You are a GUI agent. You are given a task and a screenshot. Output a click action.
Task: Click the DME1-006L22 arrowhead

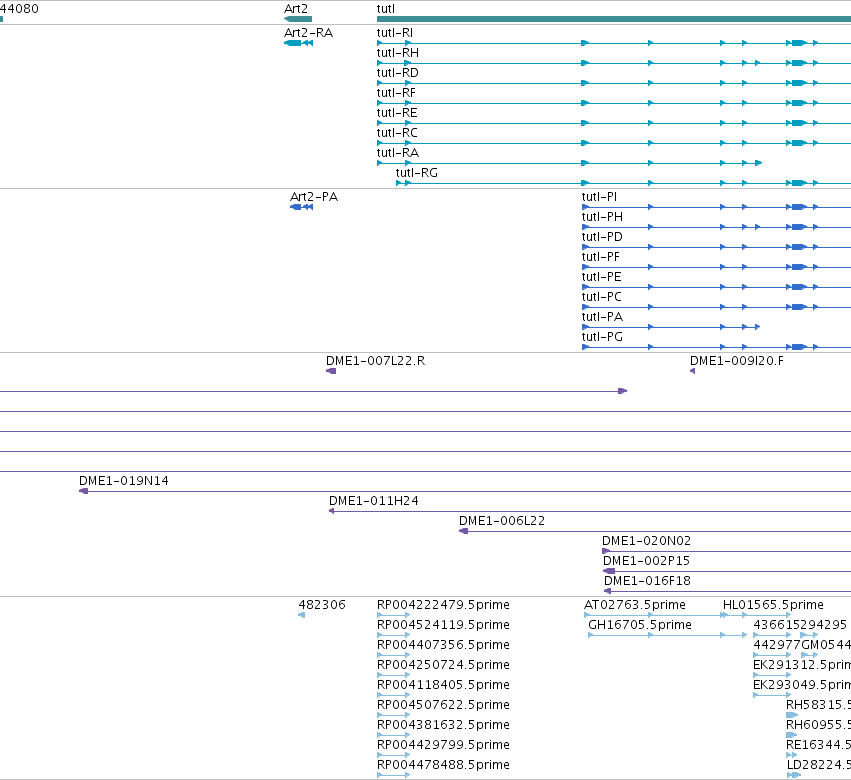463,531
